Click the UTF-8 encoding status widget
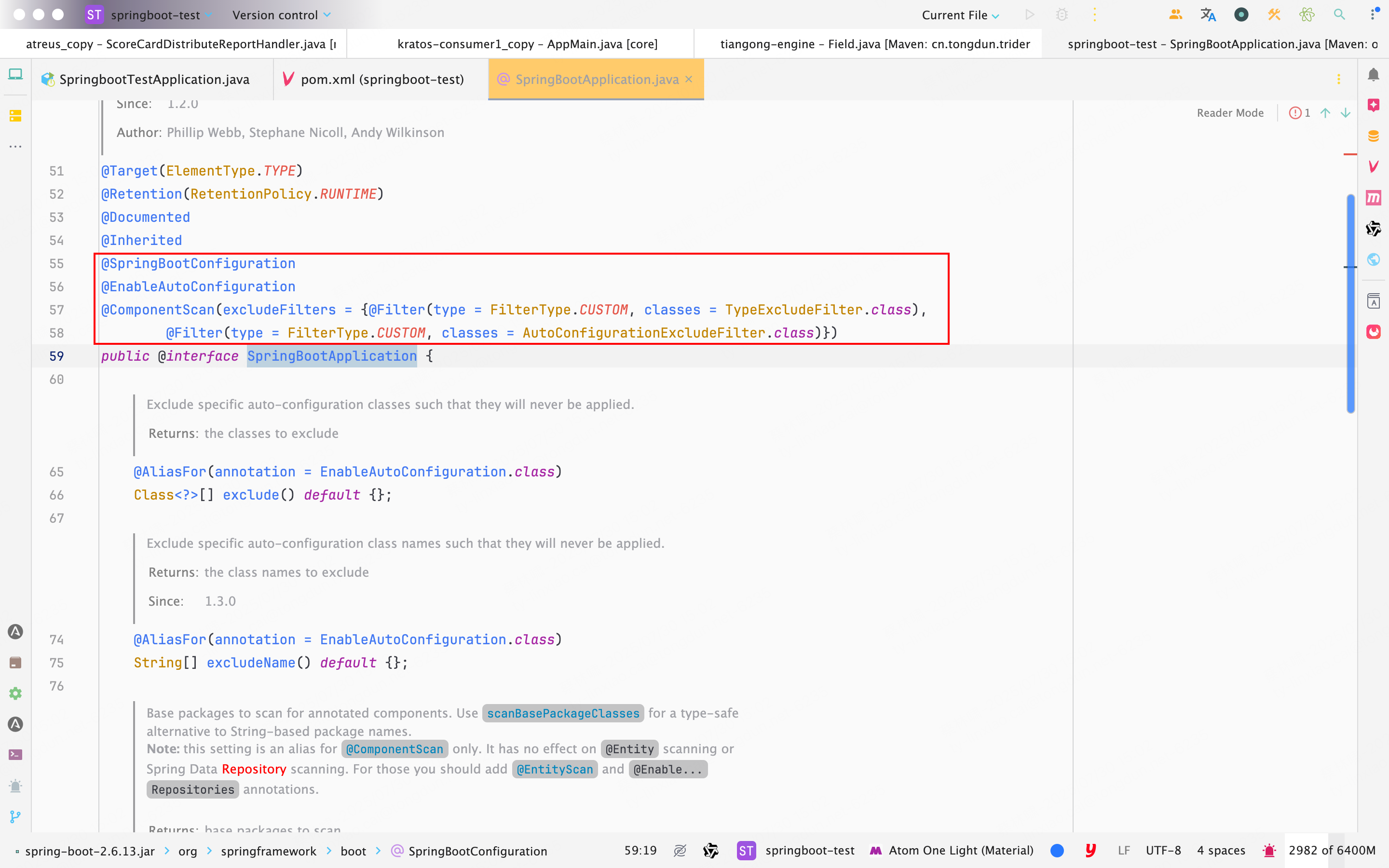Image resolution: width=1389 pixels, height=868 pixels. (x=1163, y=851)
